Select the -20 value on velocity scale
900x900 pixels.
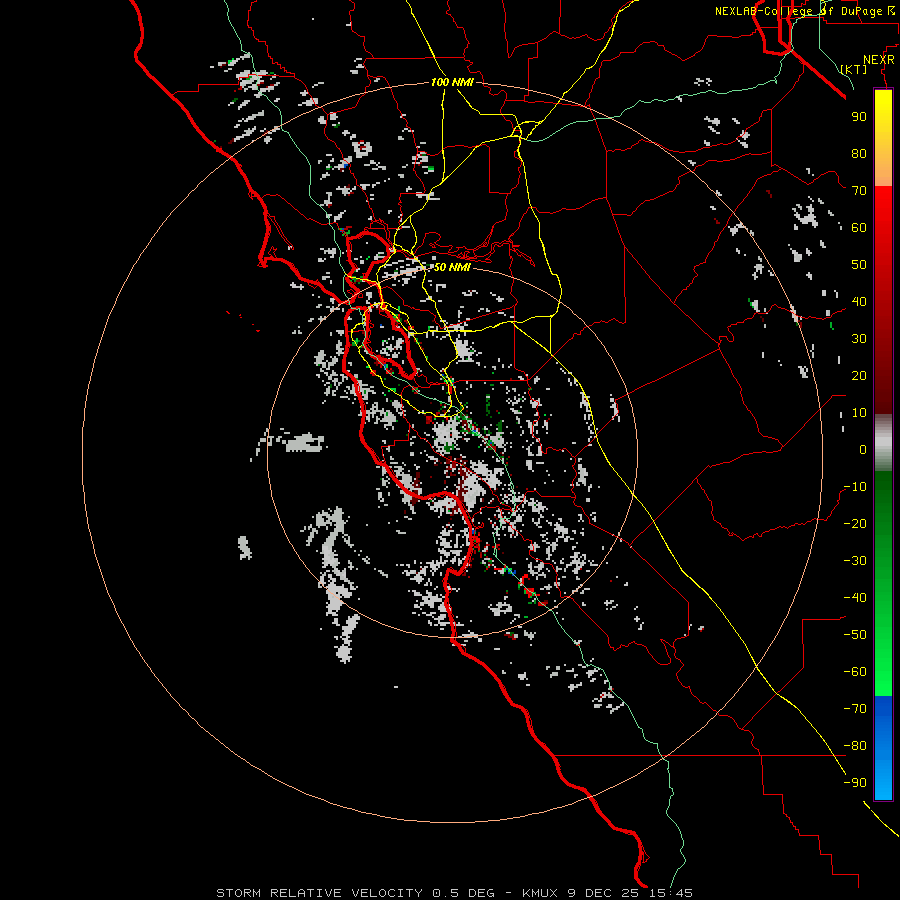(855, 523)
